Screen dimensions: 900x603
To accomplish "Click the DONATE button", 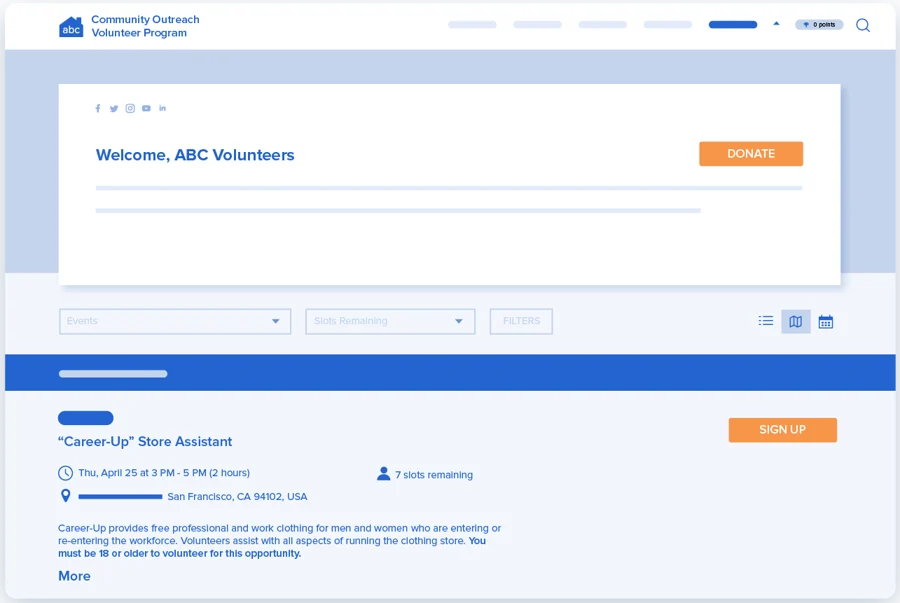I will (x=751, y=153).
